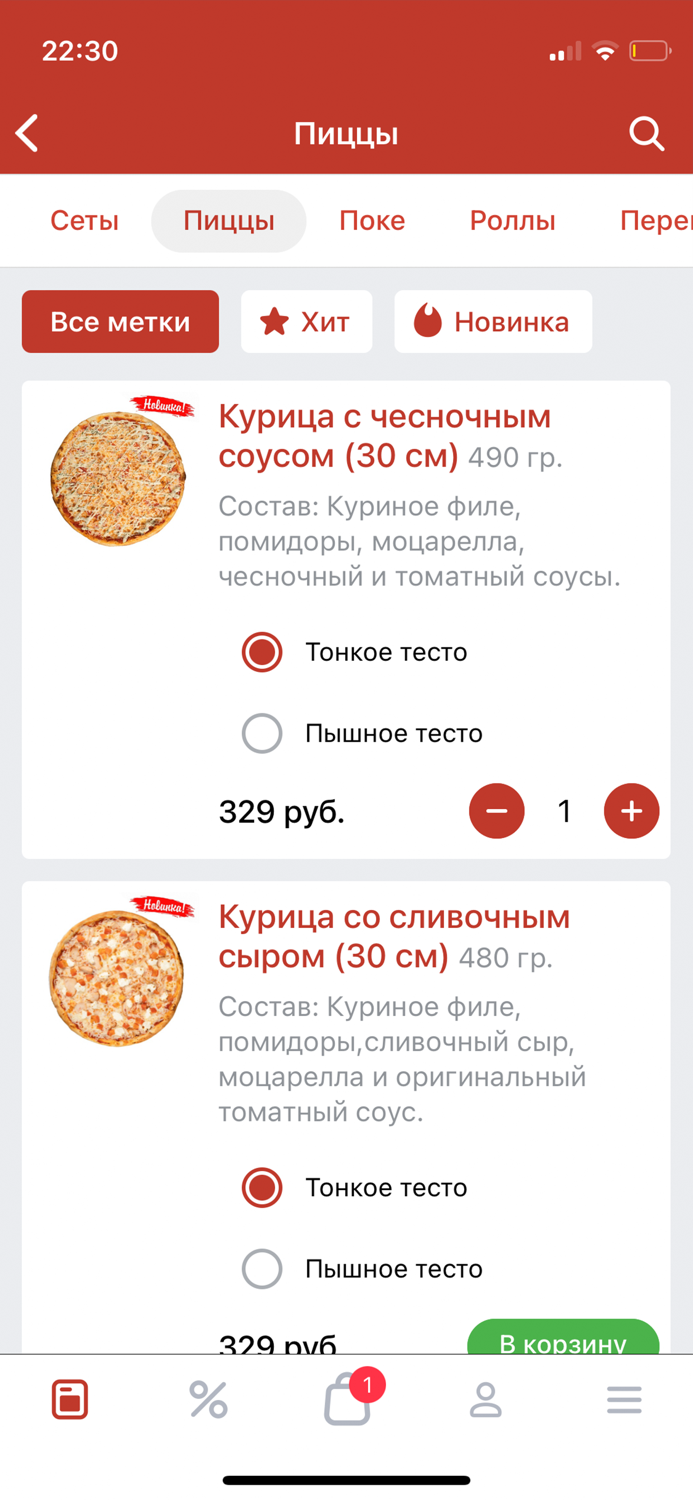The width and height of the screenshot is (693, 1500).
Task: Select Пышное тесто for cream cheese pizza
Action: click(x=262, y=1268)
